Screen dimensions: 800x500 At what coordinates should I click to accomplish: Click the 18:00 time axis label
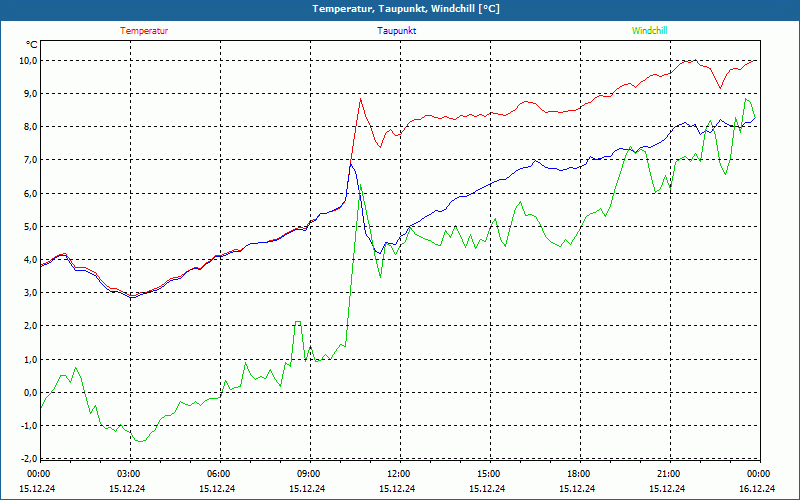coord(579,474)
